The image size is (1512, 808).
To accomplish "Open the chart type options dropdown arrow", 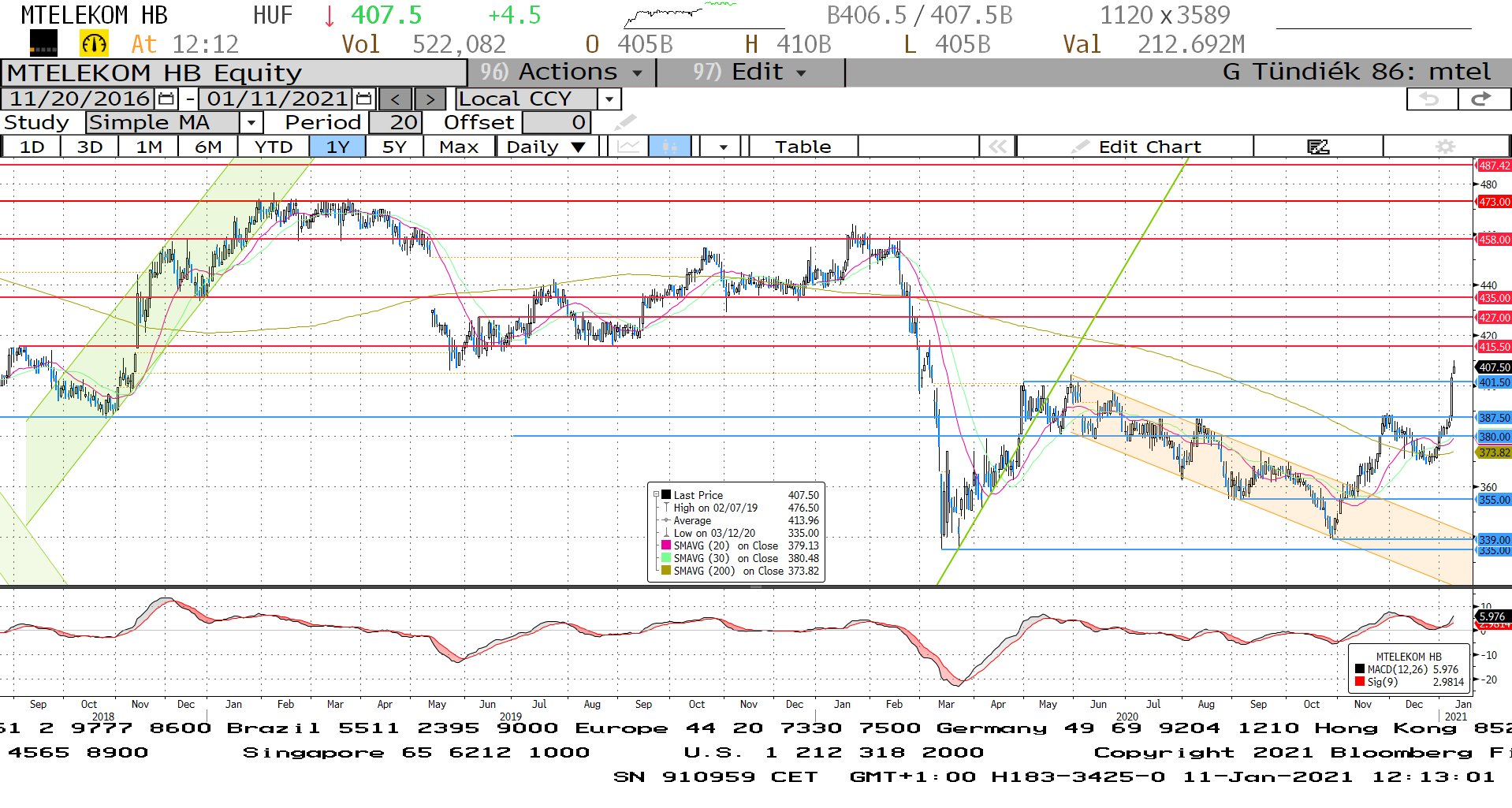I will [x=723, y=147].
